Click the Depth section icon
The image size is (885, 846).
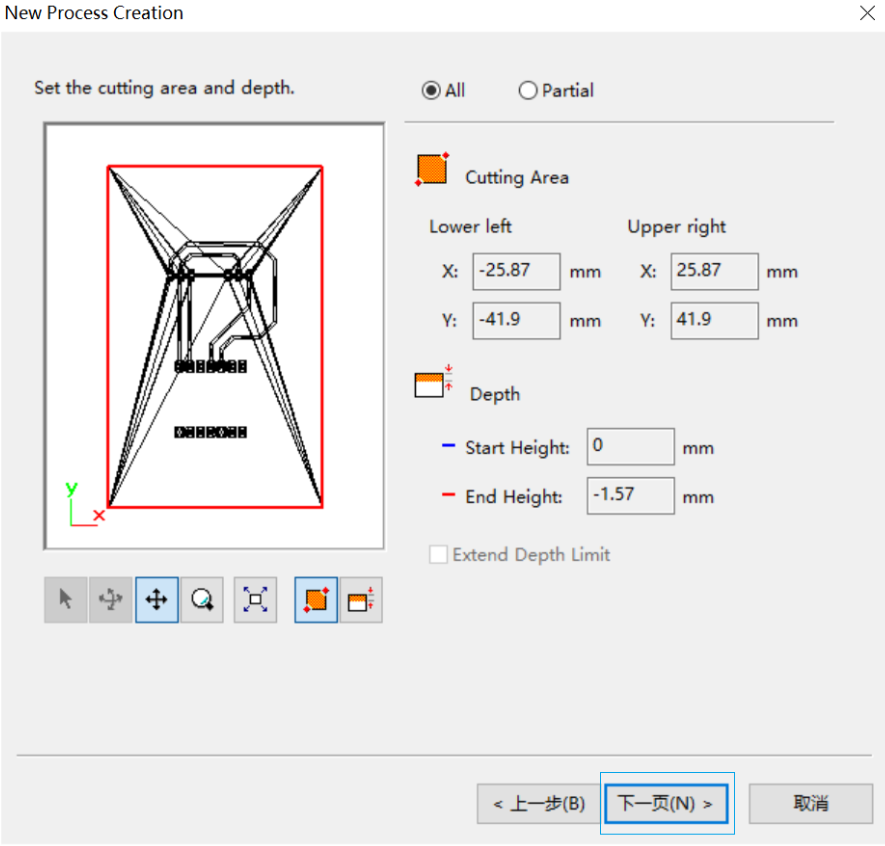pyautogui.click(x=433, y=382)
